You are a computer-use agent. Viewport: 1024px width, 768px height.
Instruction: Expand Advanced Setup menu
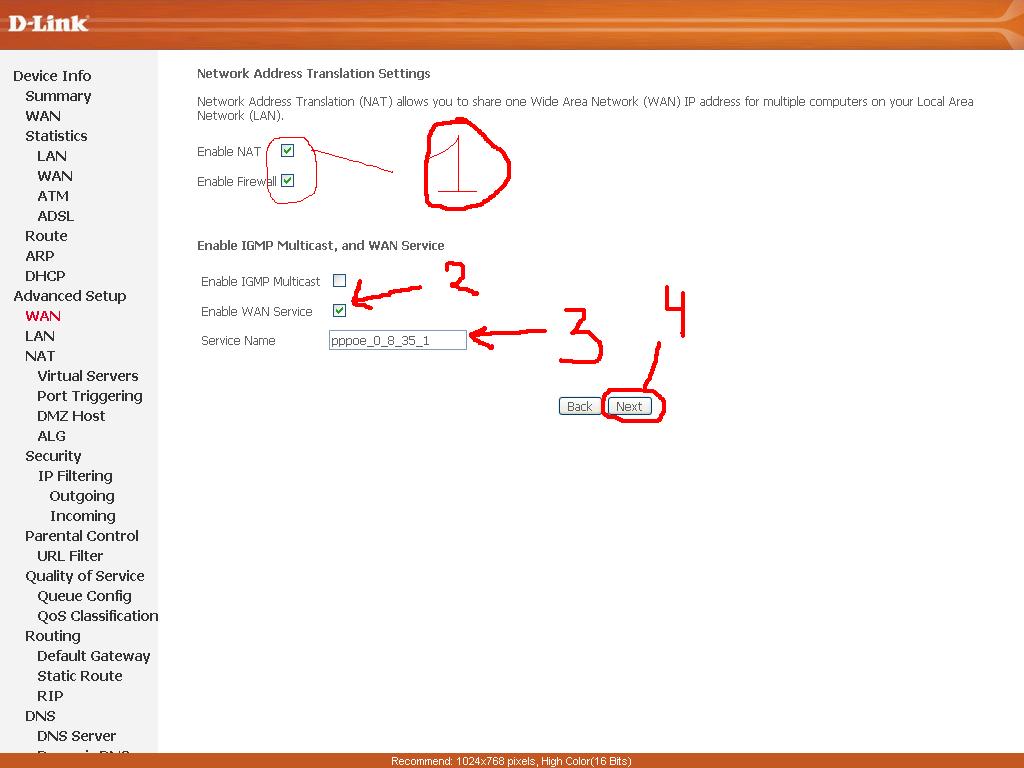pos(70,296)
